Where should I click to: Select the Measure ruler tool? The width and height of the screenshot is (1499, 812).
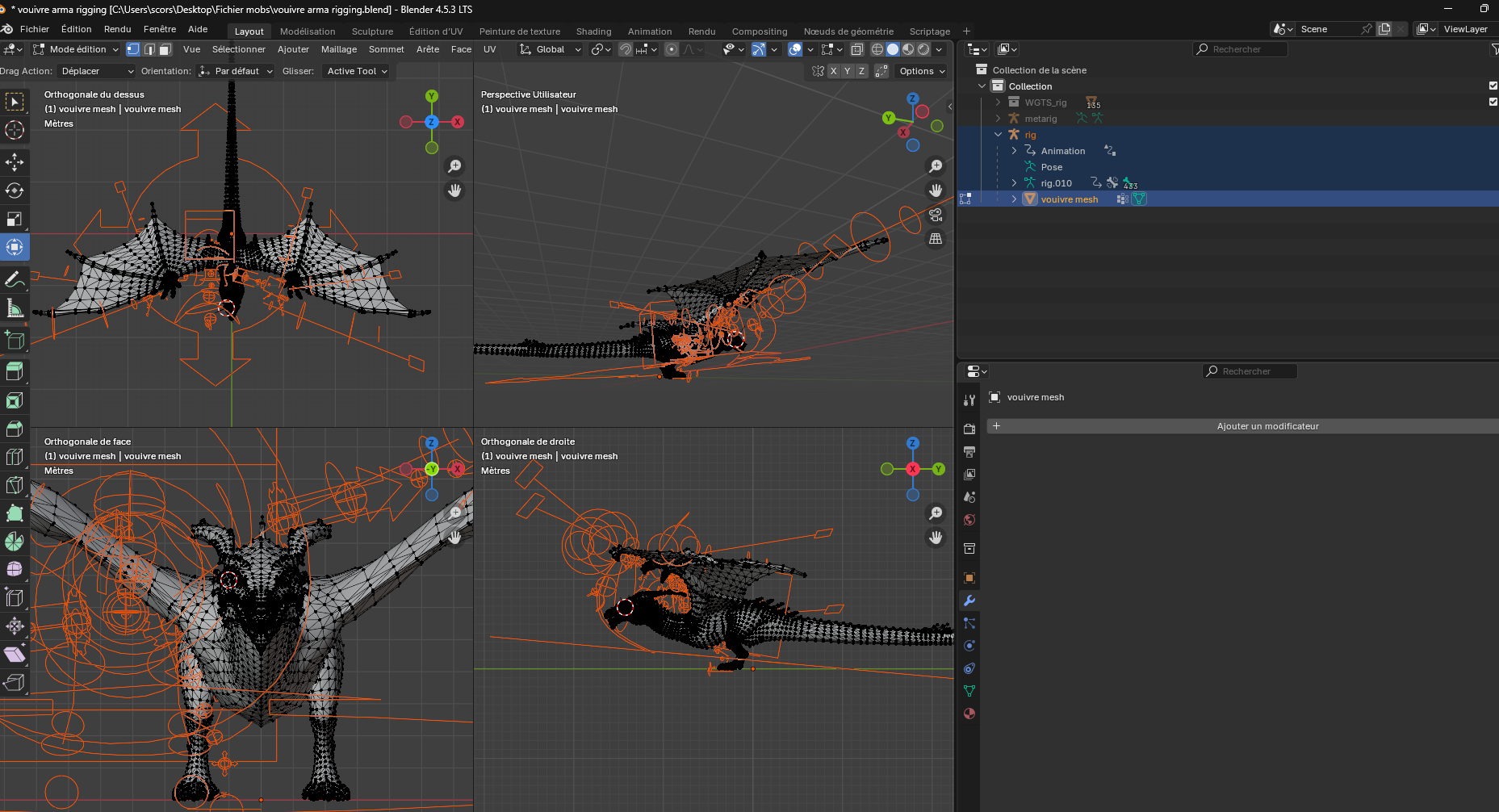(x=15, y=308)
